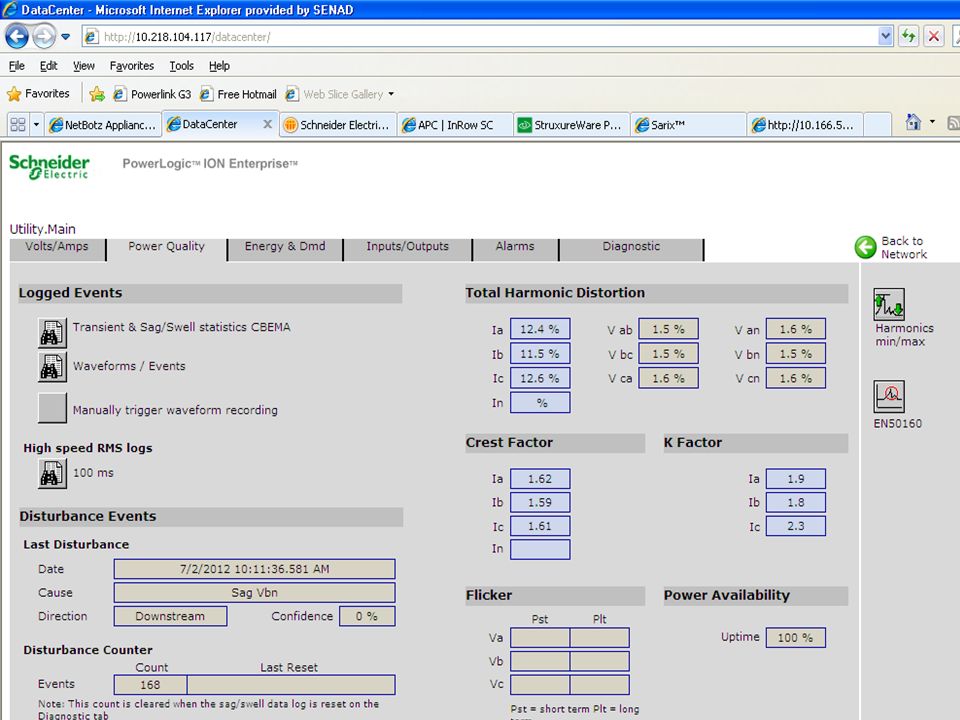Click the V bn THD value field
960x720 pixels.
796,353
